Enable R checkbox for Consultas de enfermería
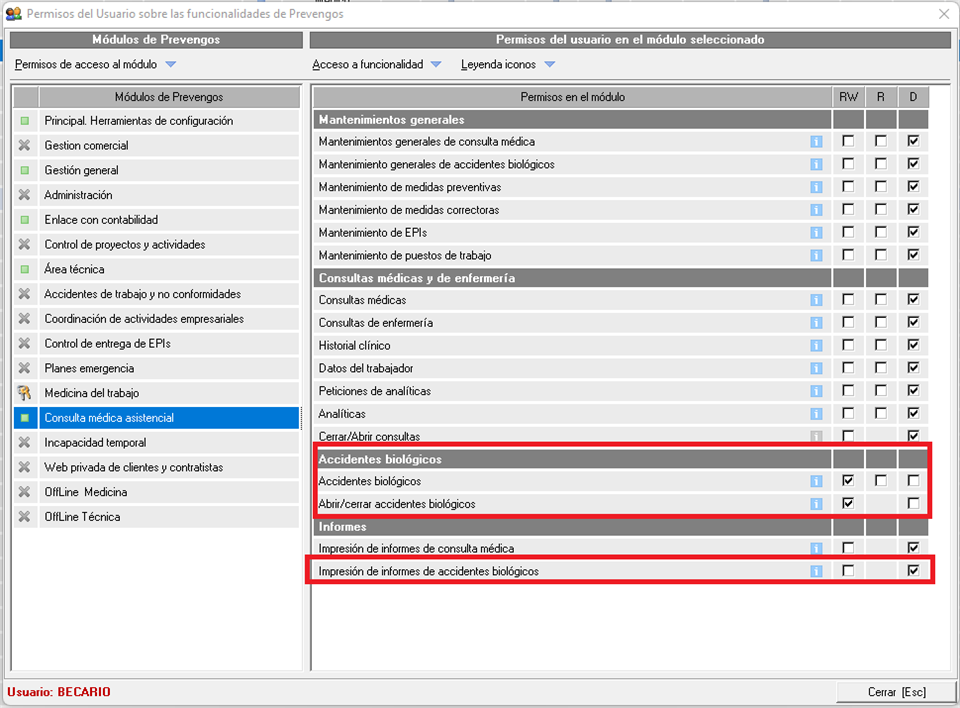This screenshot has height=708, width=960. tap(880, 323)
